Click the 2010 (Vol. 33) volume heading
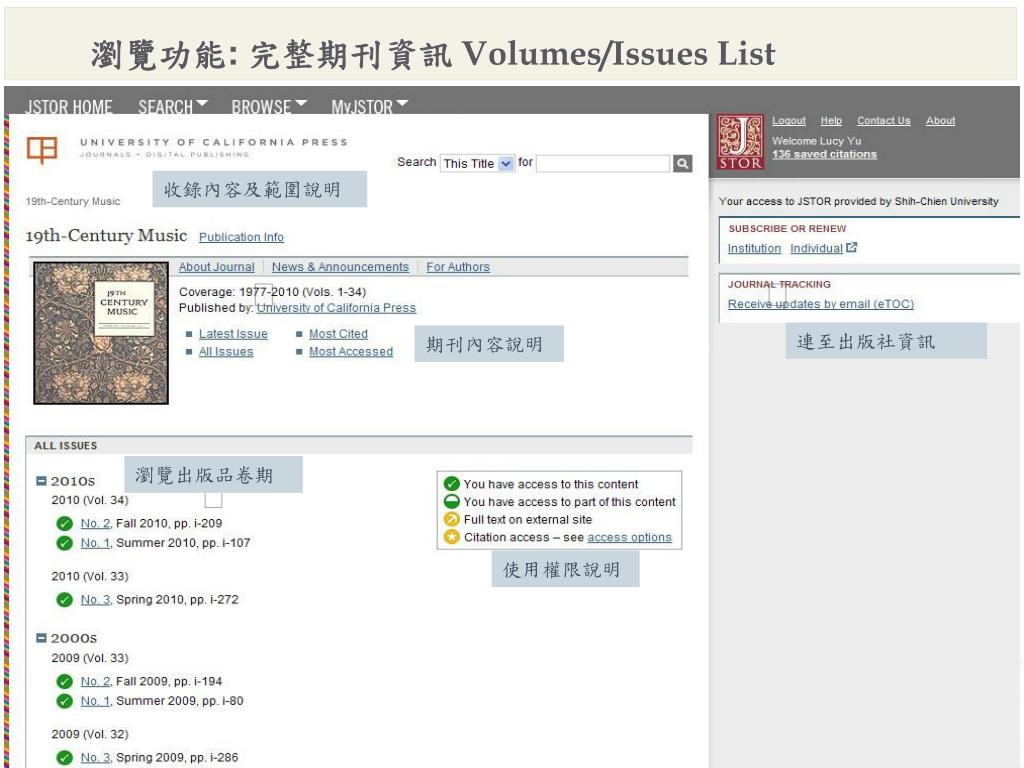The height and width of the screenshot is (768, 1024). pyautogui.click(x=90, y=576)
